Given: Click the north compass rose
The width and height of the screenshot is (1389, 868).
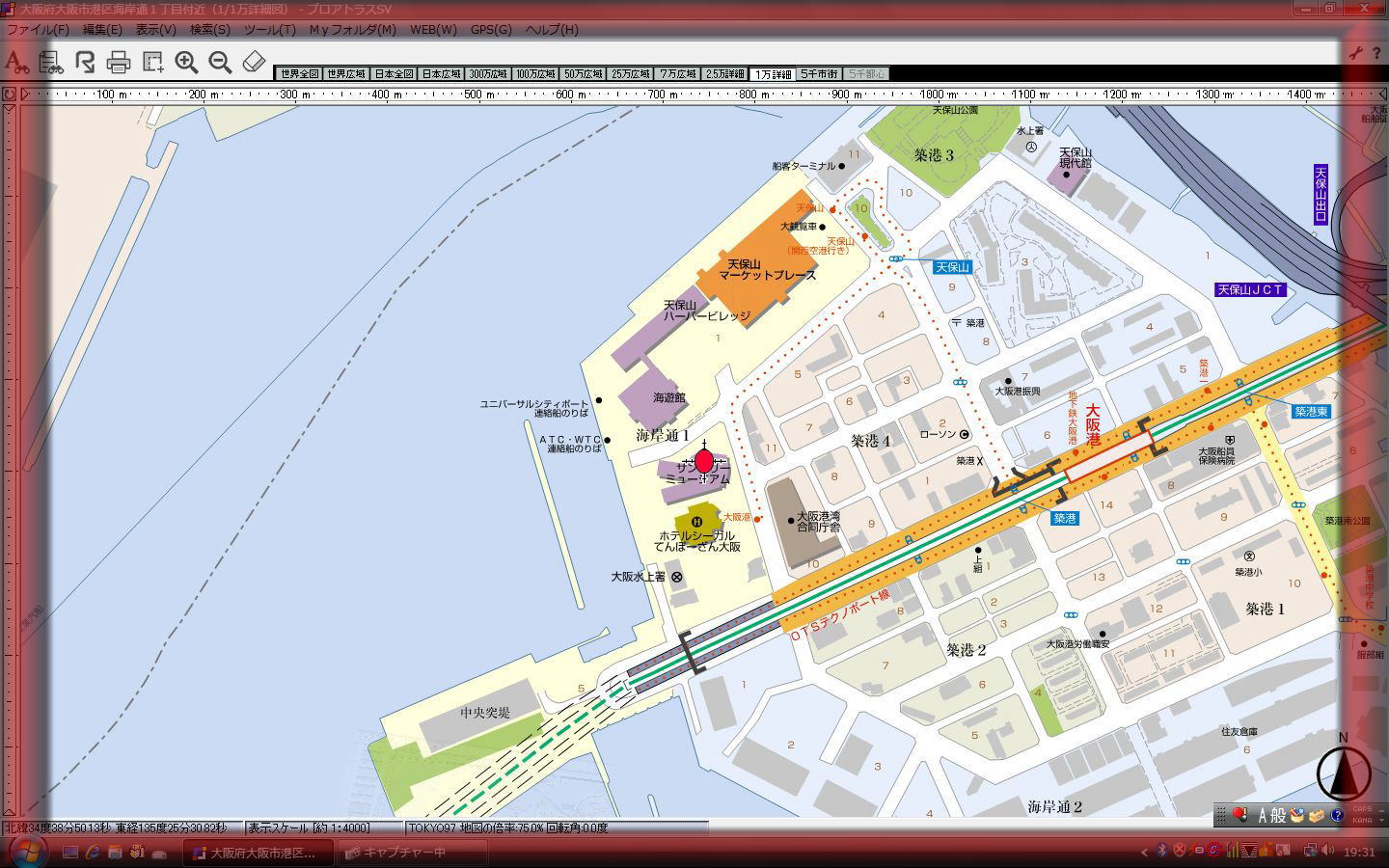Looking at the screenshot, I should [x=1344, y=773].
